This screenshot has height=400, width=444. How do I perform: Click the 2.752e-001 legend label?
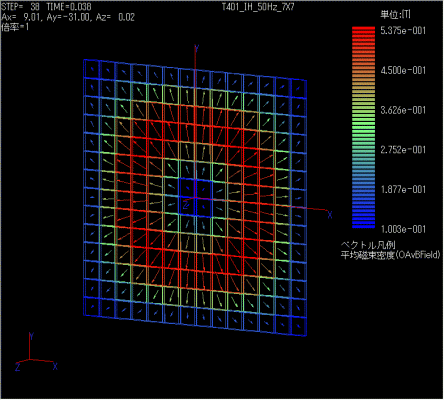point(403,150)
